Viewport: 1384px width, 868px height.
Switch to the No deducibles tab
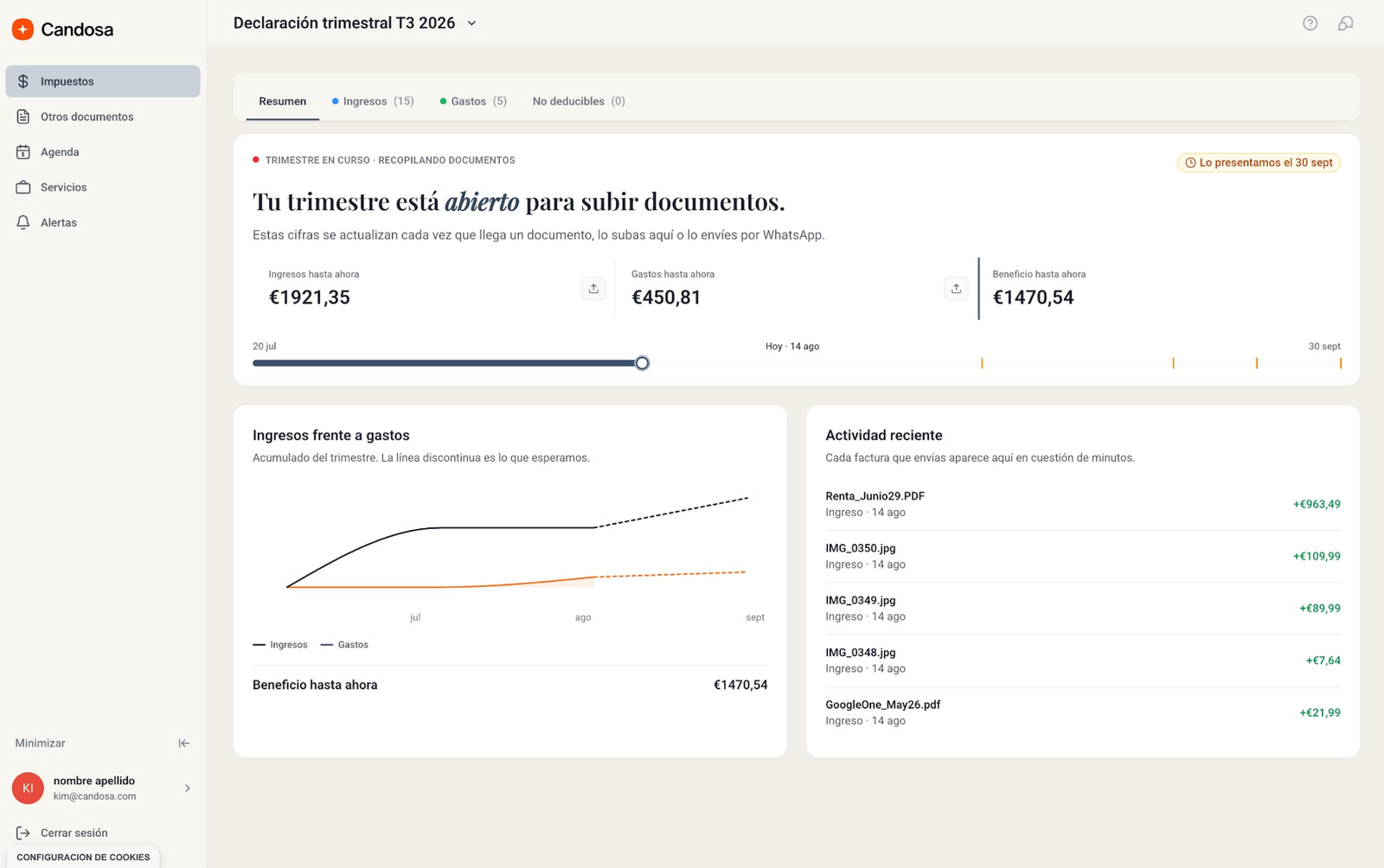click(579, 101)
